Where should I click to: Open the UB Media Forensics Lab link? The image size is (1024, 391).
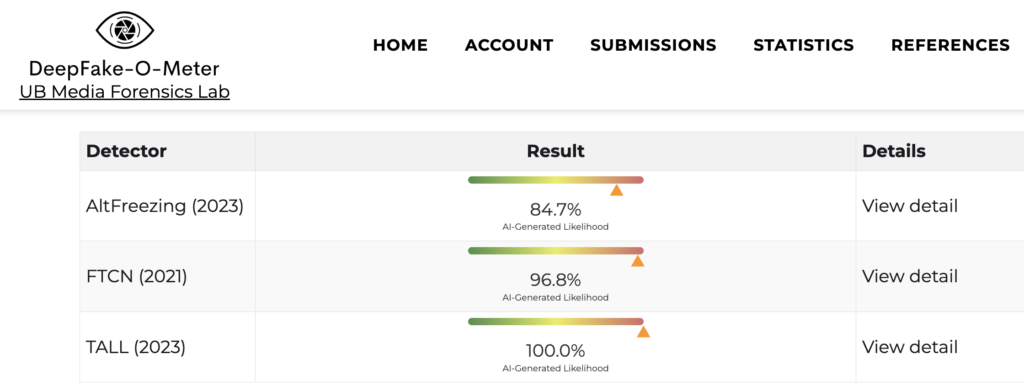pos(125,92)
